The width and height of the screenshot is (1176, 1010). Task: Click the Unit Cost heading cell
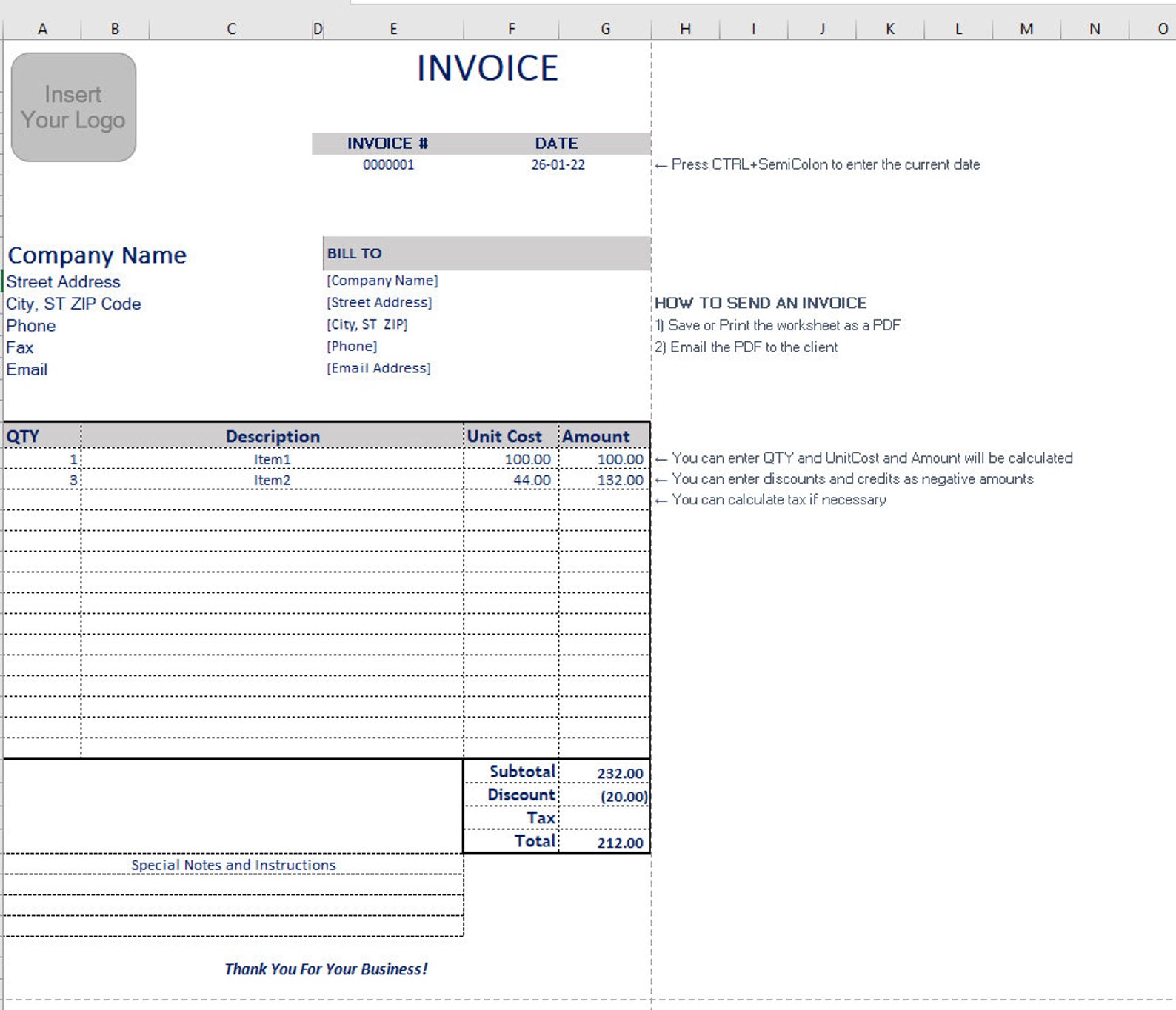[x=511, y=435]
